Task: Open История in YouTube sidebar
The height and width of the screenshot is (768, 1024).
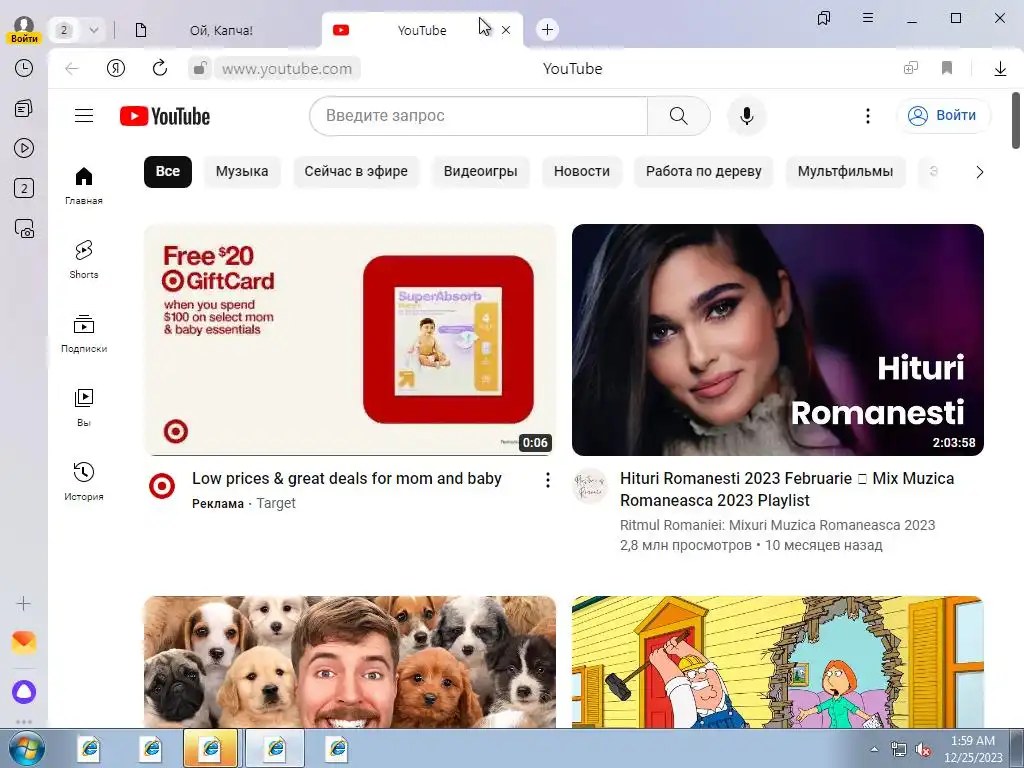Action: 84,481
